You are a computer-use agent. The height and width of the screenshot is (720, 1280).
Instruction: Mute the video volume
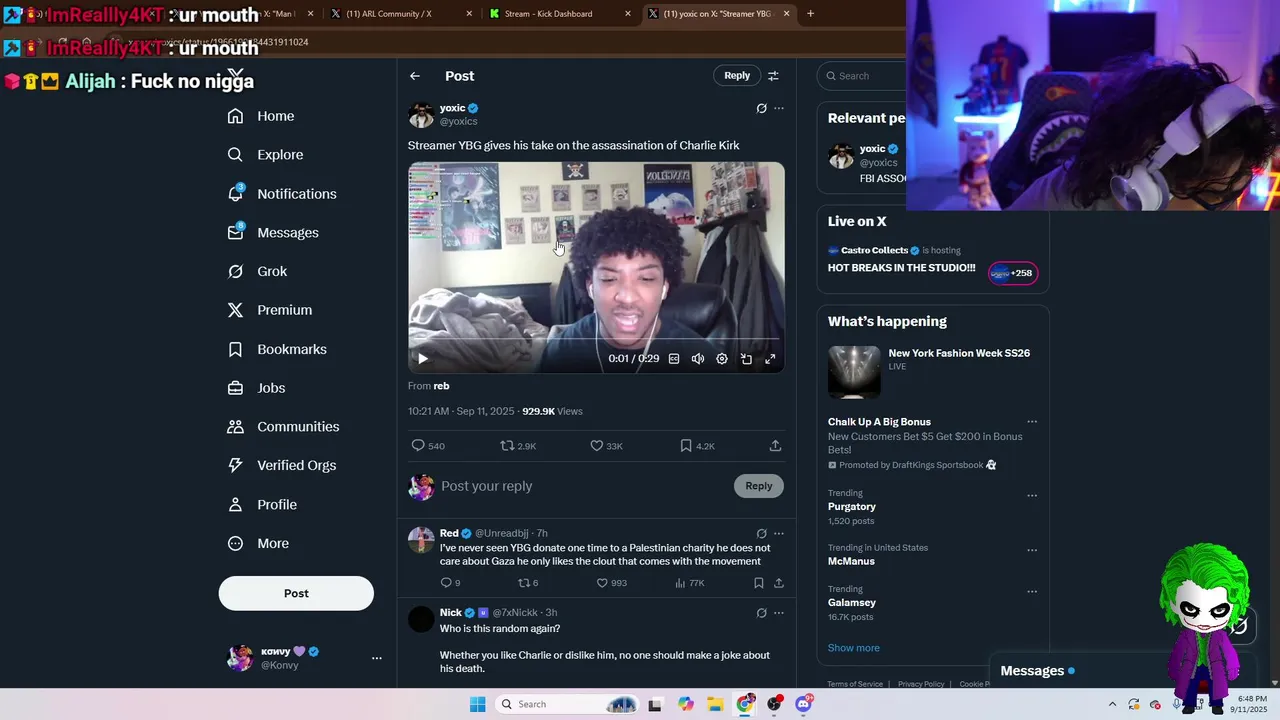tap(698, 359)
